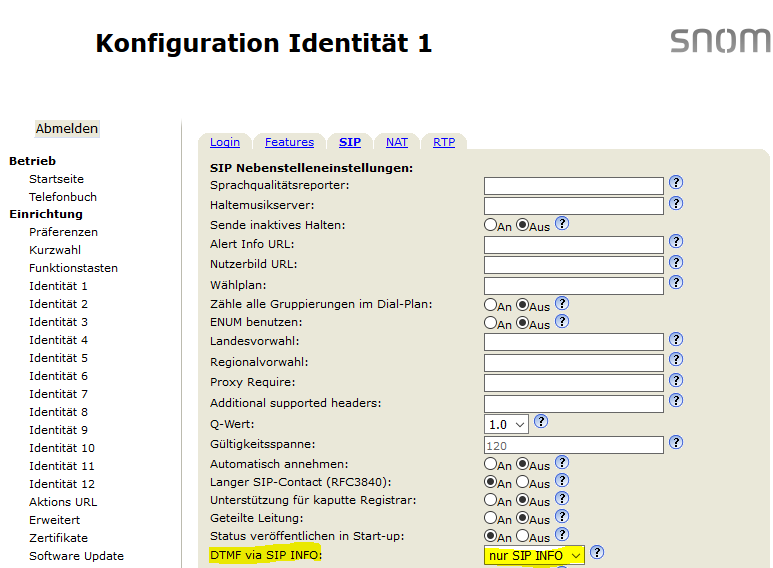This screenshot has width=773, height=568.
Task: Open the NAT tab
Action: [397, 142]
